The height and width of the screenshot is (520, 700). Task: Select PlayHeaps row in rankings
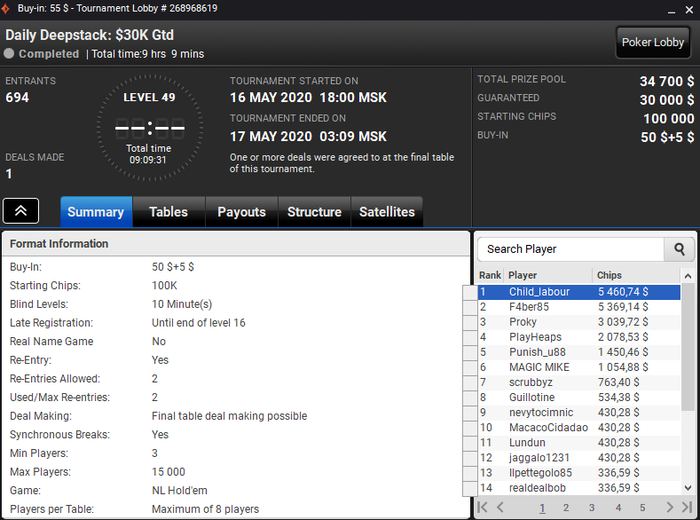point(579,337)
